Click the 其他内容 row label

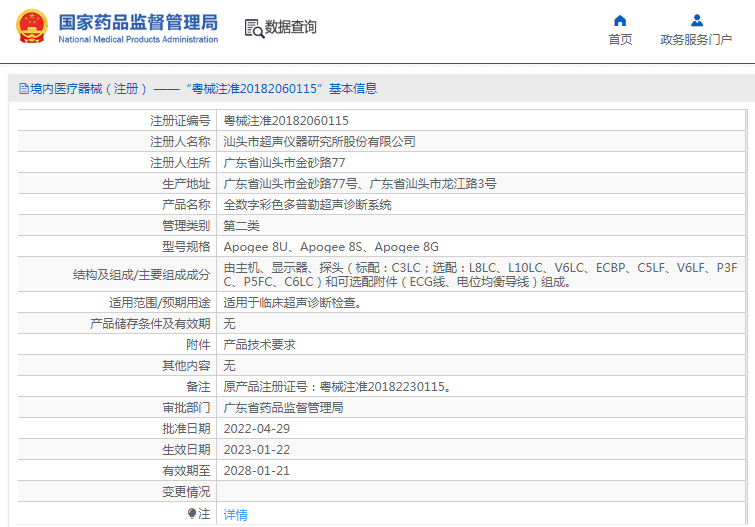pos(186,366)
